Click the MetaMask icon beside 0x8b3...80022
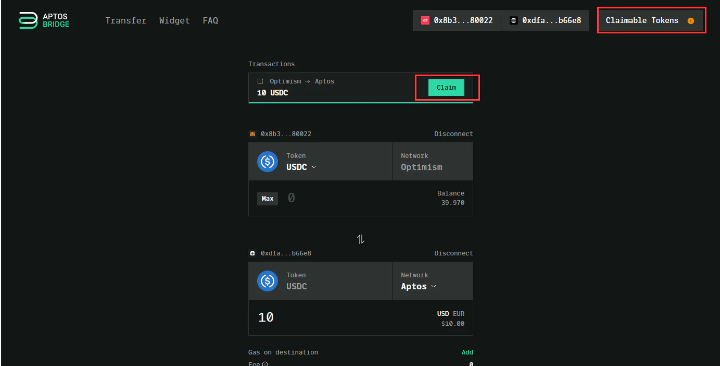 [252, 134]
